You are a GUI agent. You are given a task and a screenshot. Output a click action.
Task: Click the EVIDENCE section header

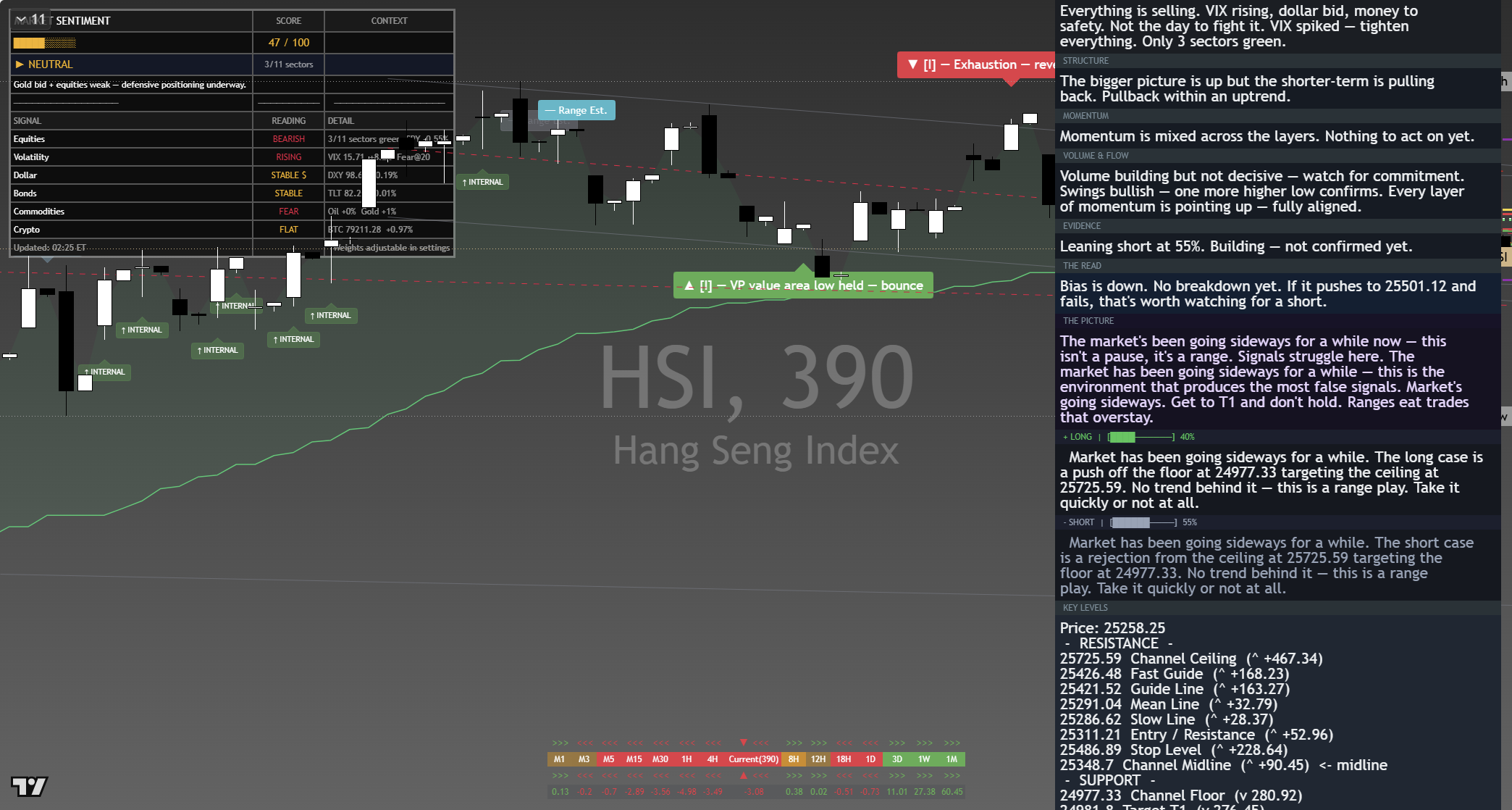click(x=1082, y=226)
